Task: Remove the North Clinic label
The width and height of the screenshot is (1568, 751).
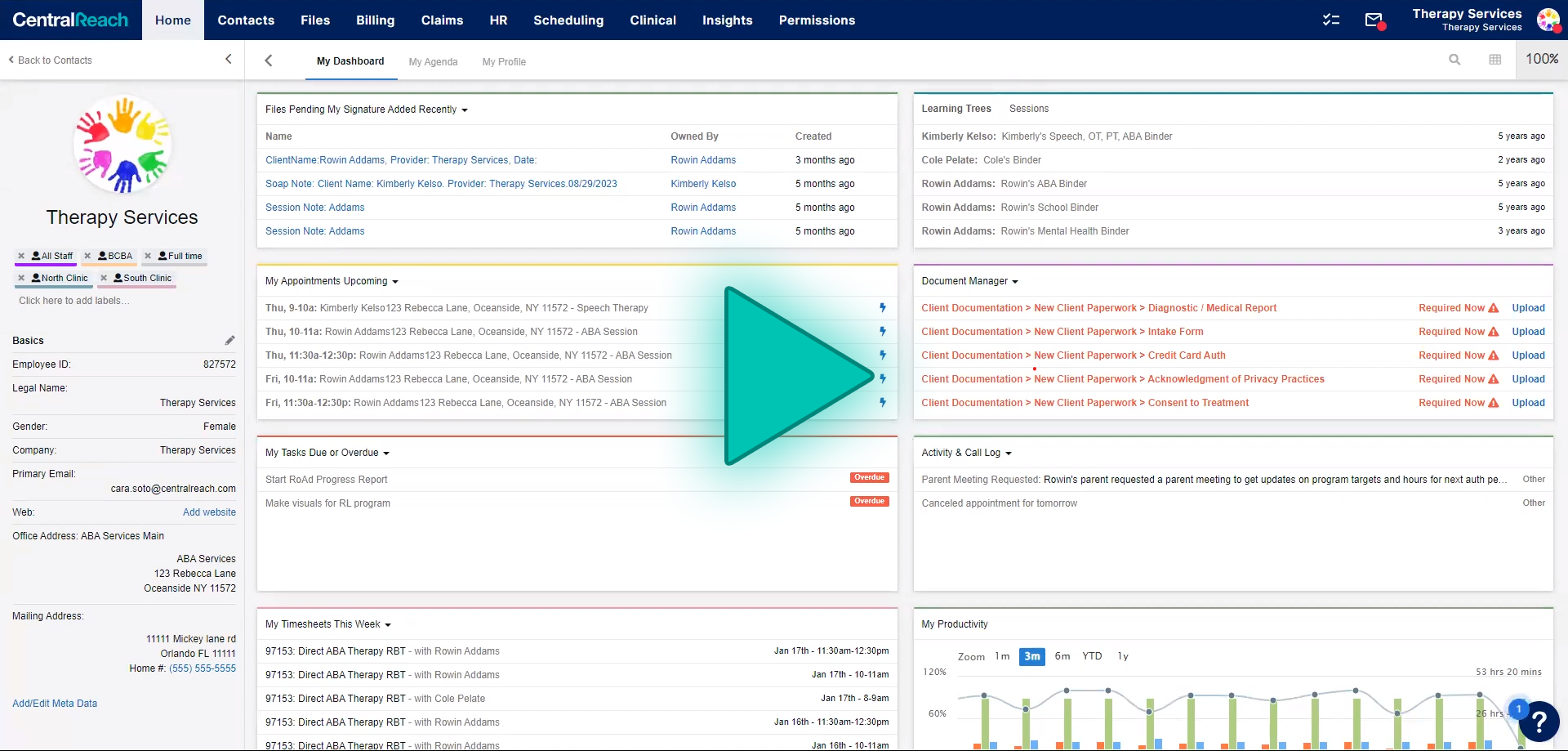Action: pos(21,278)
